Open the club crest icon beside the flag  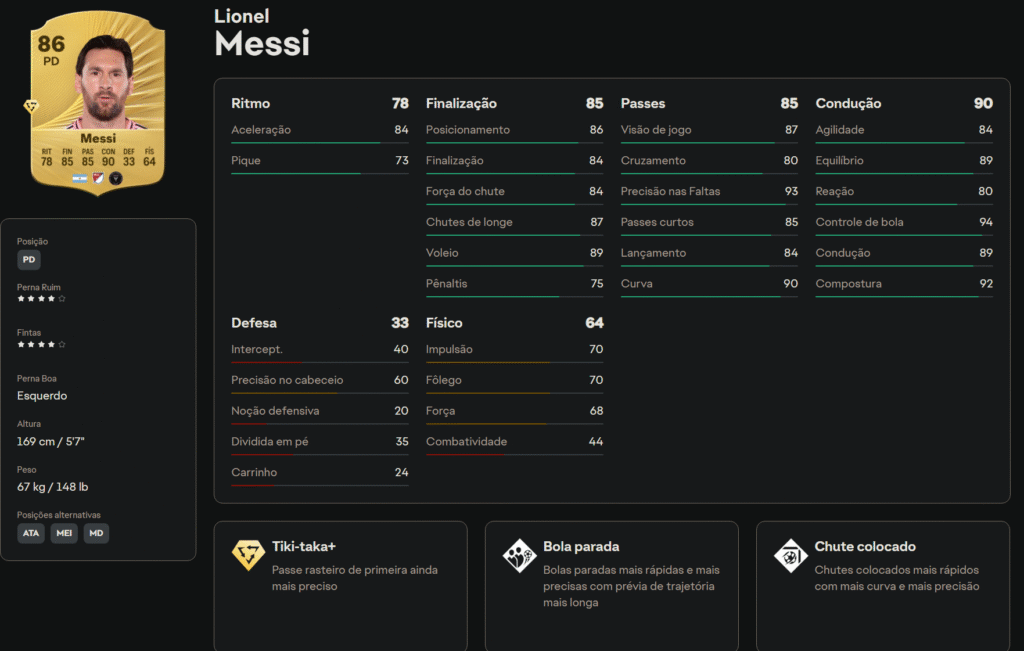click(x=99, y=178)
